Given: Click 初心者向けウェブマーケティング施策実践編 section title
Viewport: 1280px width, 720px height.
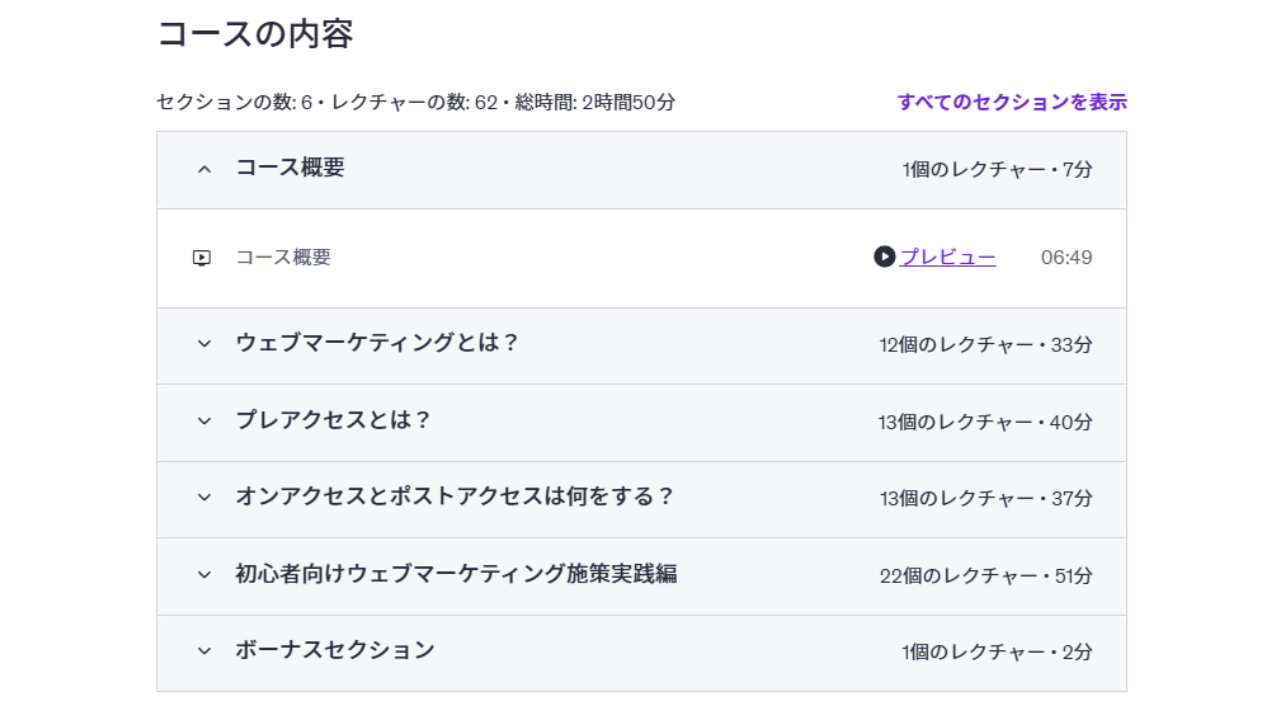Looking at the screenshot, I should click(456, 574).
